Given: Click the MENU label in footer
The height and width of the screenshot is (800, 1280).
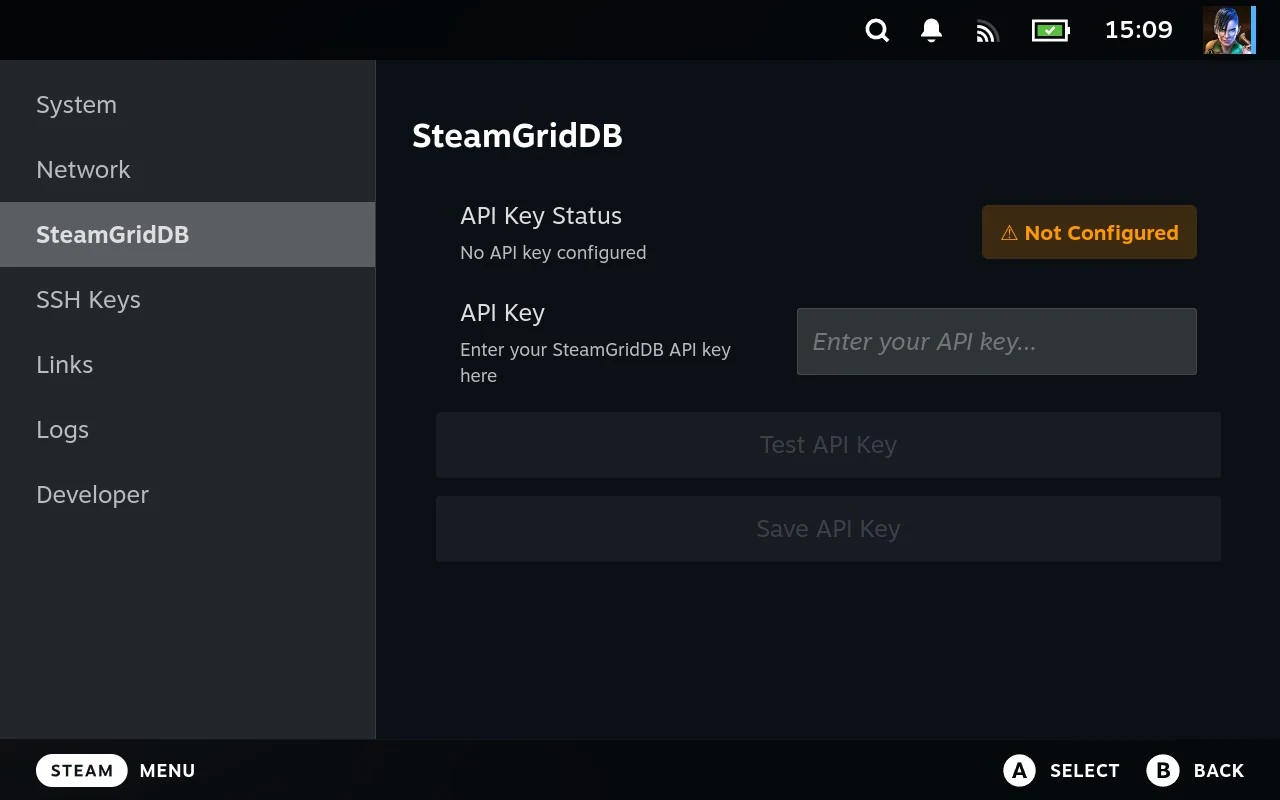Looking at the screenshot, I should click(167, 771).
